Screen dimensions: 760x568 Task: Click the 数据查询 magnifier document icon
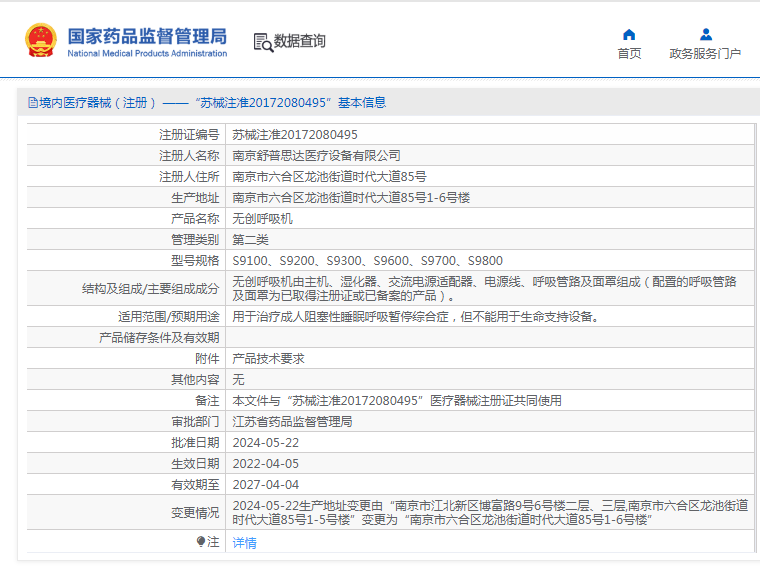click(x=263, y=42)
